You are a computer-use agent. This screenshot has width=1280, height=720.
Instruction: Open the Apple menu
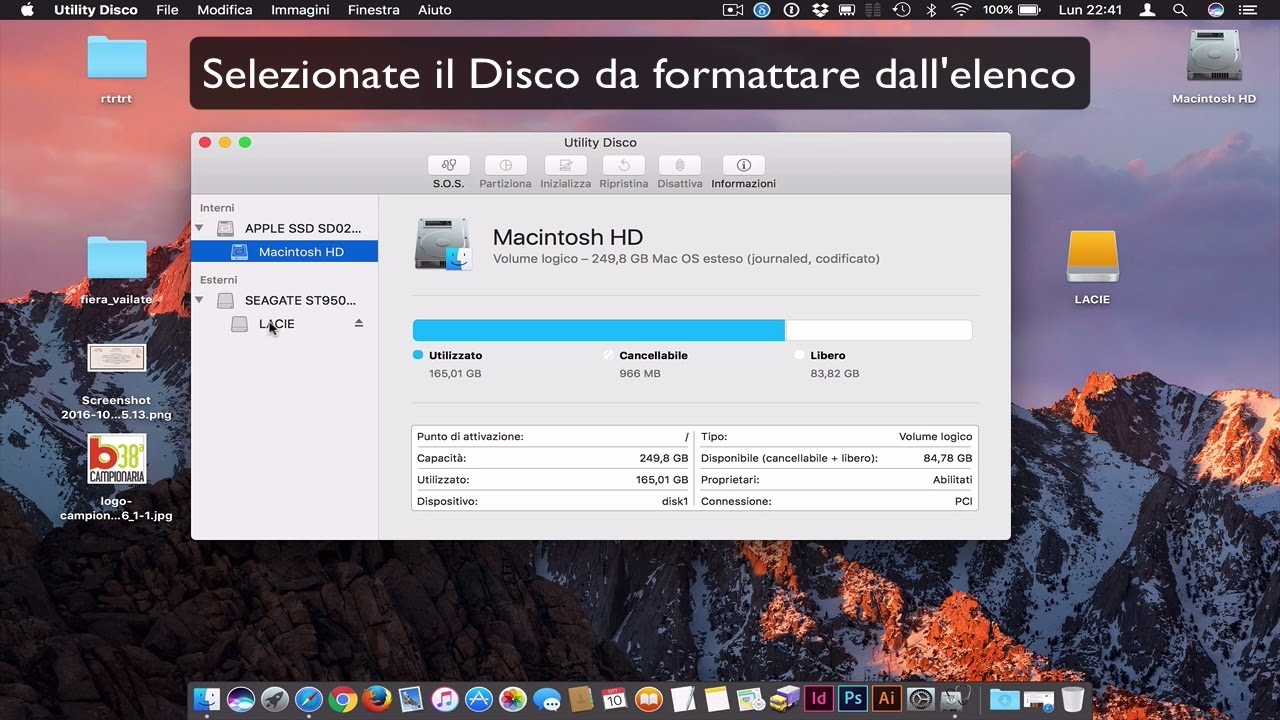coord(27,10)
